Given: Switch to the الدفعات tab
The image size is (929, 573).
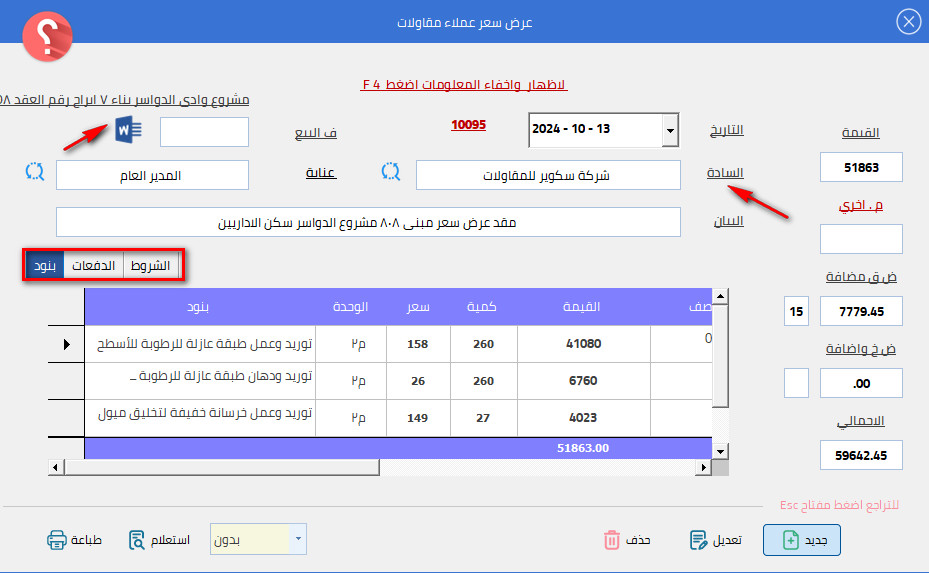Looking at the screenshot, I should click(x=93, y=266).
